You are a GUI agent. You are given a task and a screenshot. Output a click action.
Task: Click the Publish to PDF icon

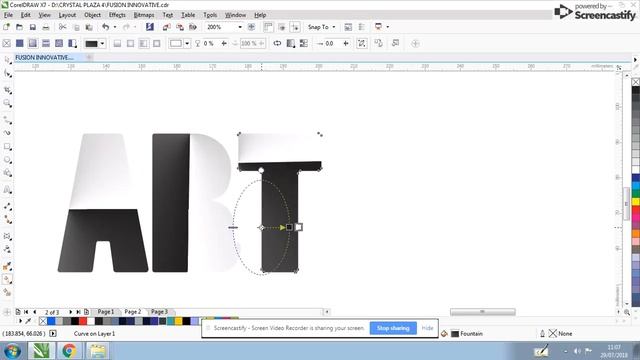tap(193, 27)
